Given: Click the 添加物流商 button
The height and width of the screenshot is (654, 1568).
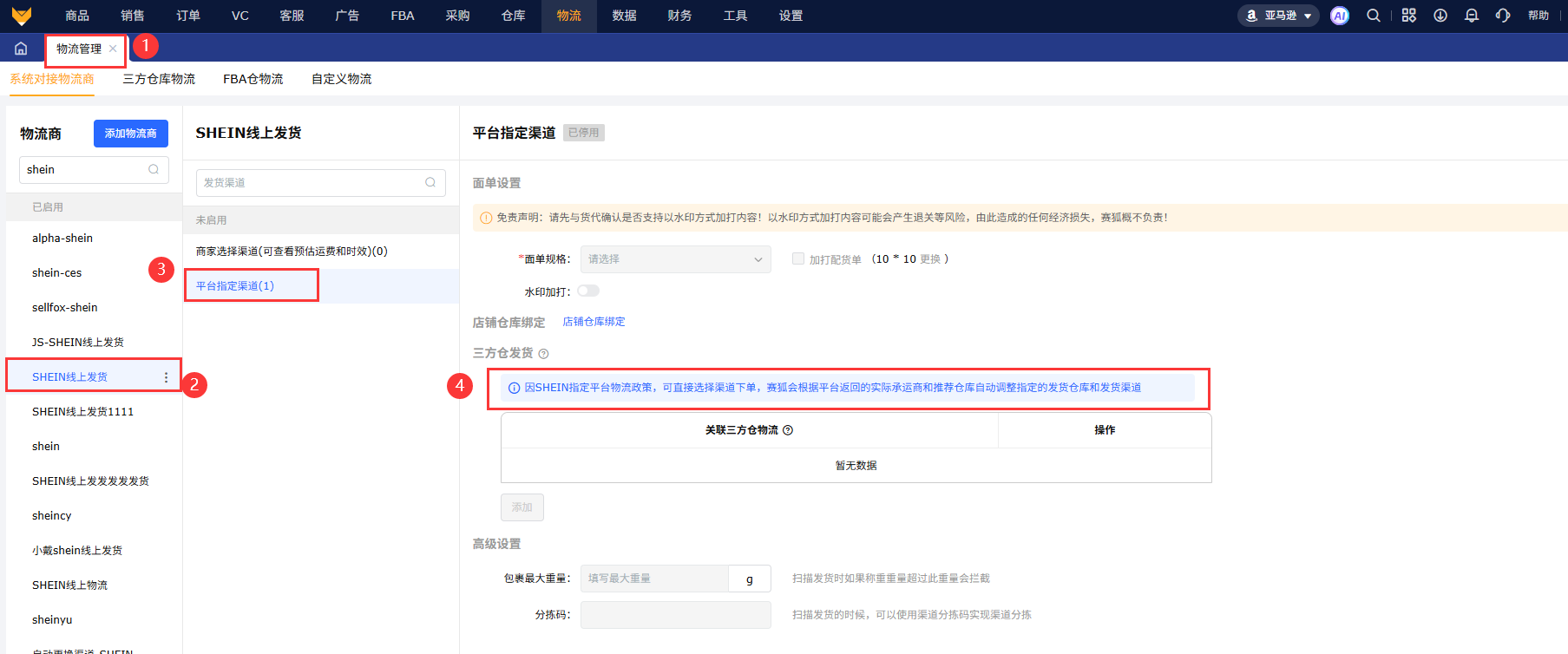Looking at the screenshot, I should click(131, 134).
